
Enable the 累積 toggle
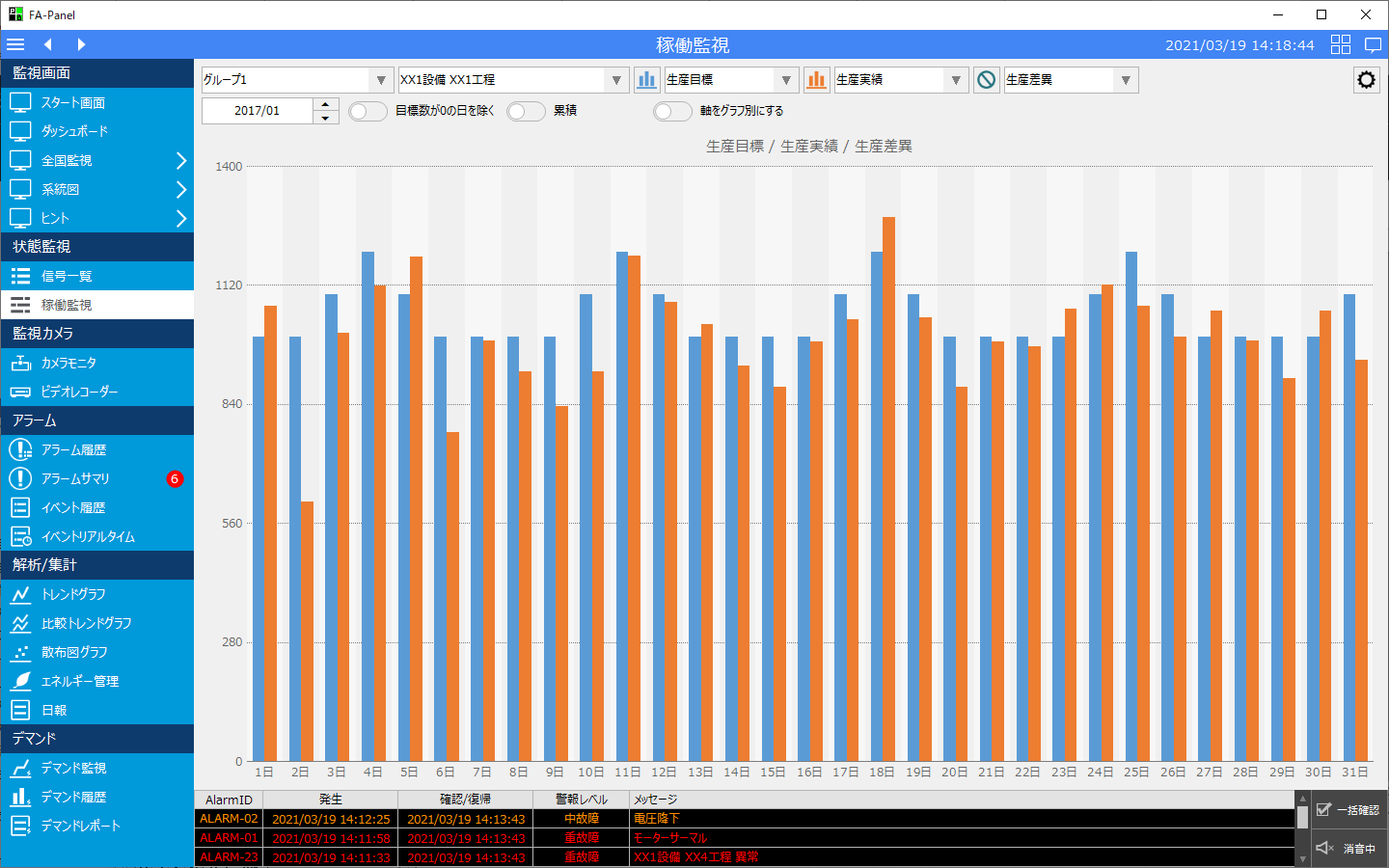(526, 111)
